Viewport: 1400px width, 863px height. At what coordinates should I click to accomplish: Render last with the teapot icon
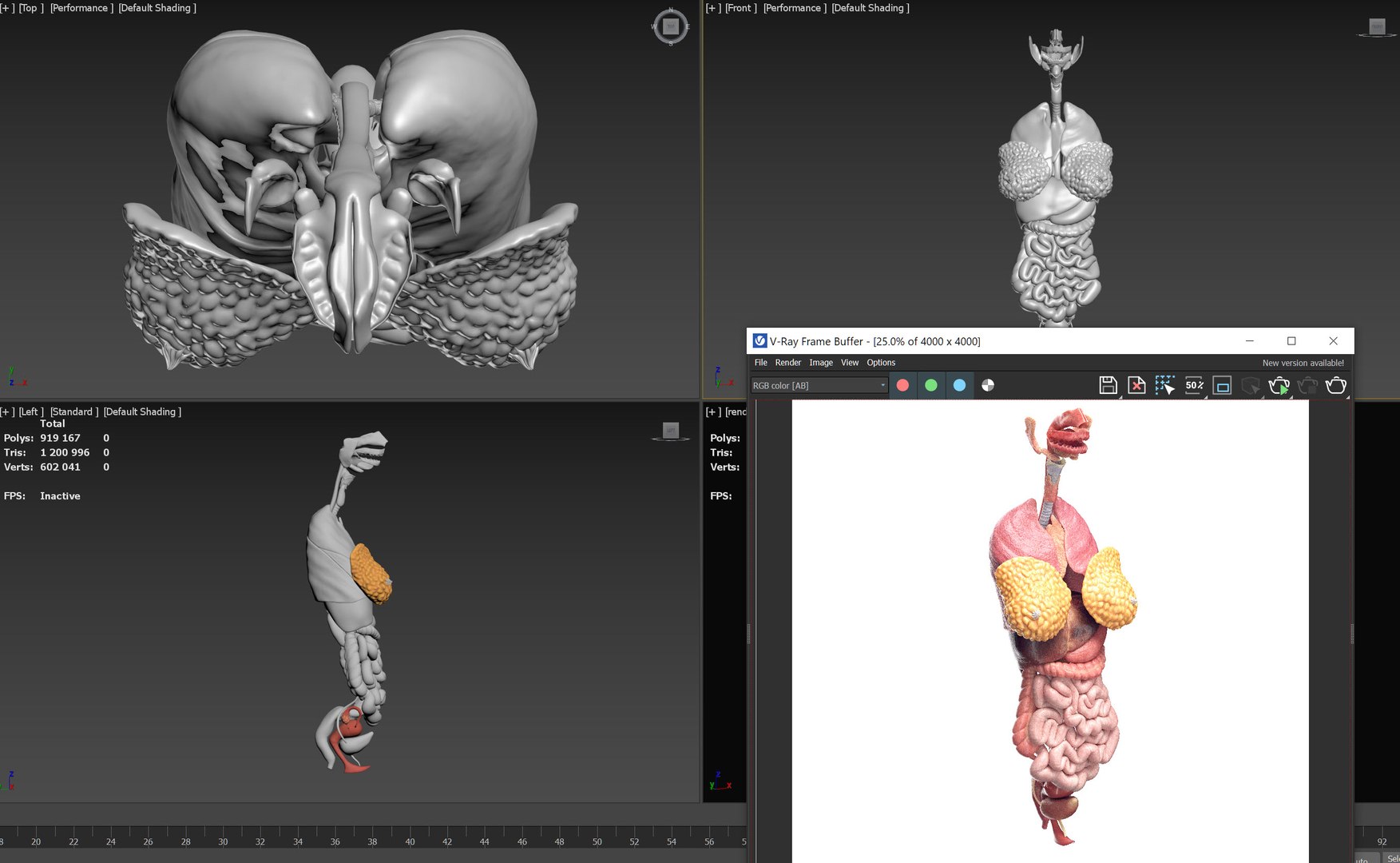[1336, 385]
